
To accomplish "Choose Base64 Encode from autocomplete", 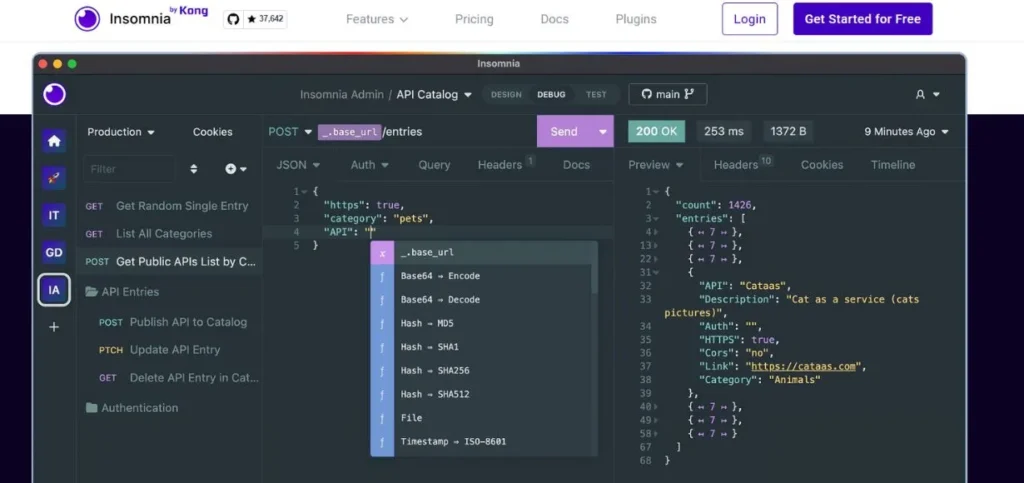I will (481, 276).
